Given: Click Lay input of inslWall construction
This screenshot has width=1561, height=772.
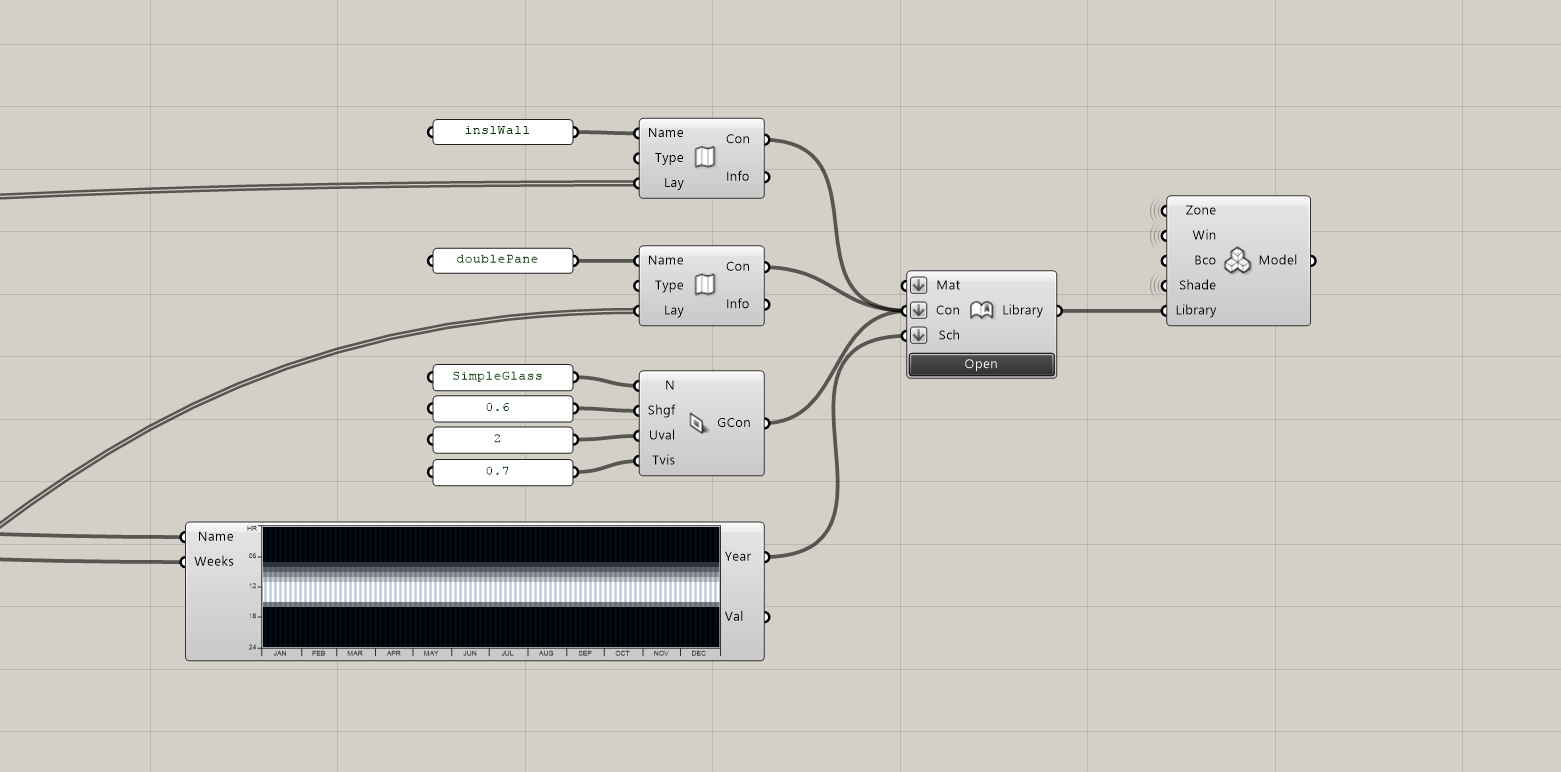Looking at the screenshot, I should coord(673,183).
